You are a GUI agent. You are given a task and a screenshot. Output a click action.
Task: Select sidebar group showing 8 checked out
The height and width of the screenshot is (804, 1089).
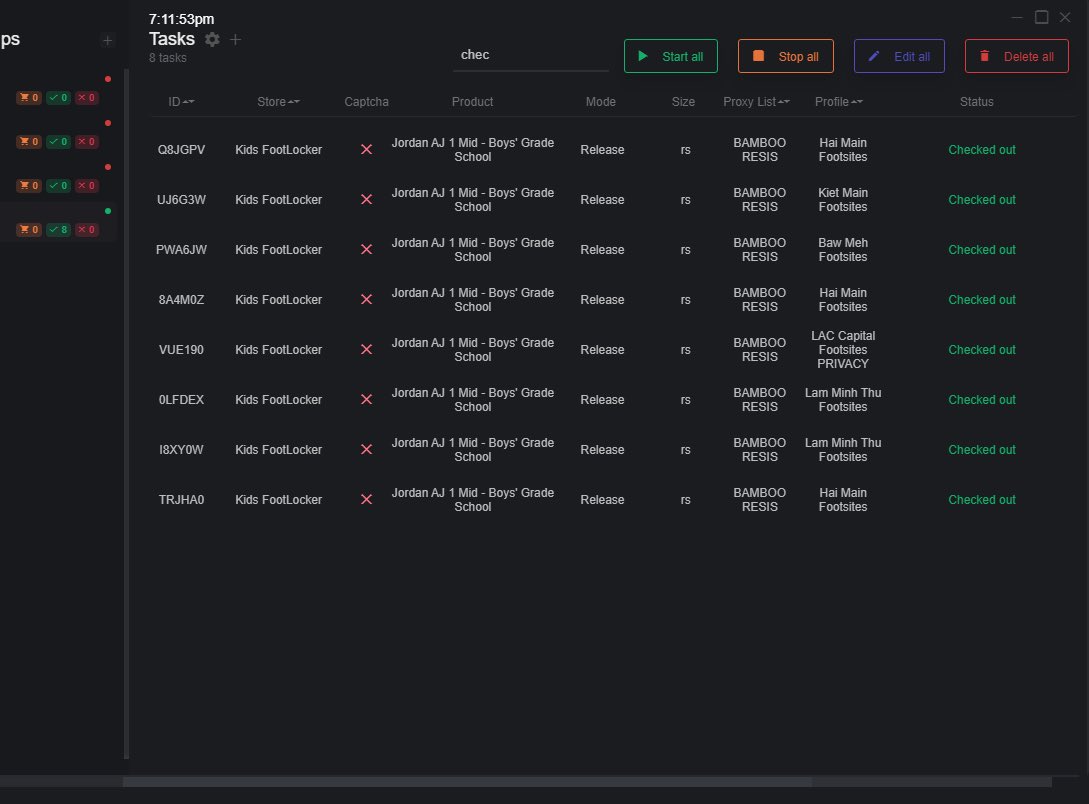point(58,222)
